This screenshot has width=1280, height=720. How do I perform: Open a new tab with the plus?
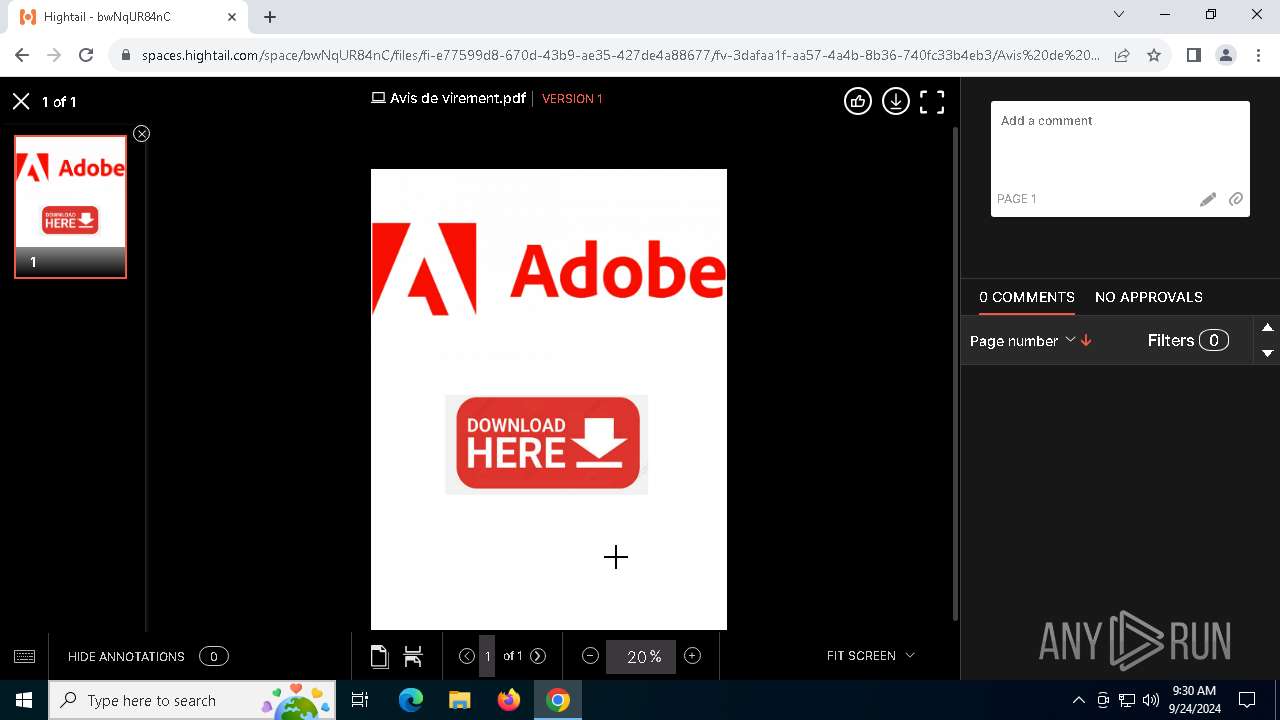click(270, 17)
